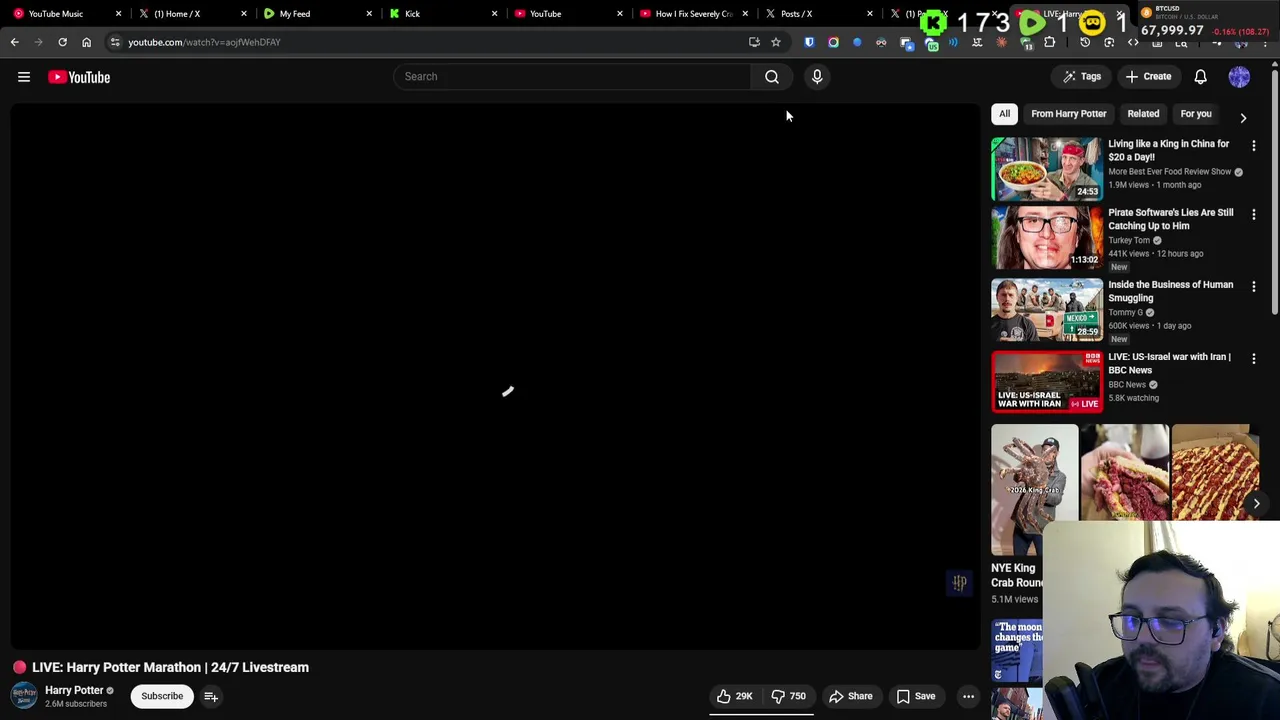Open the Tags extension button
The image size is (1280, 720).
pos(1082,76)
